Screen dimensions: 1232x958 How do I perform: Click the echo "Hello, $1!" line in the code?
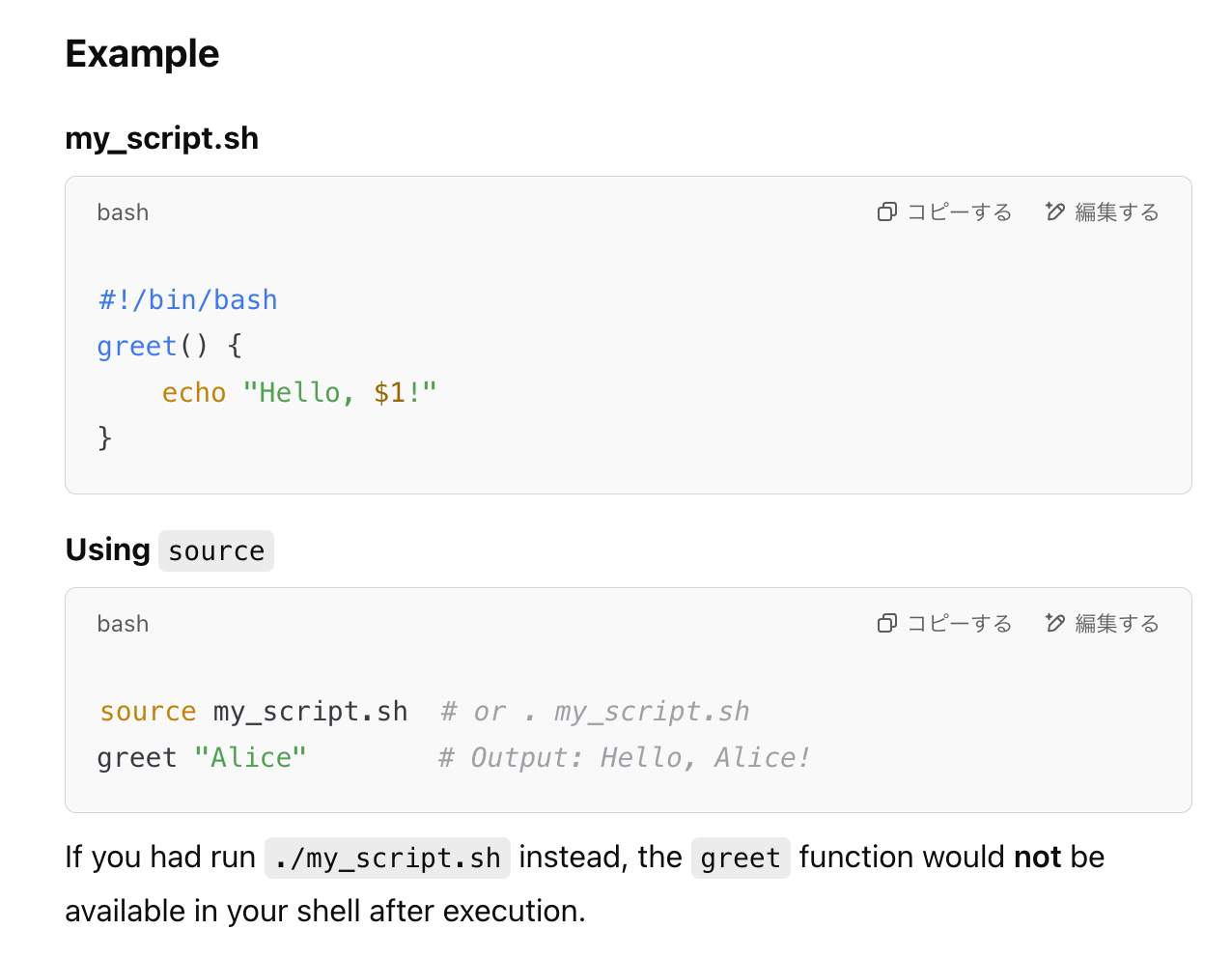click(x=299, y=392)
